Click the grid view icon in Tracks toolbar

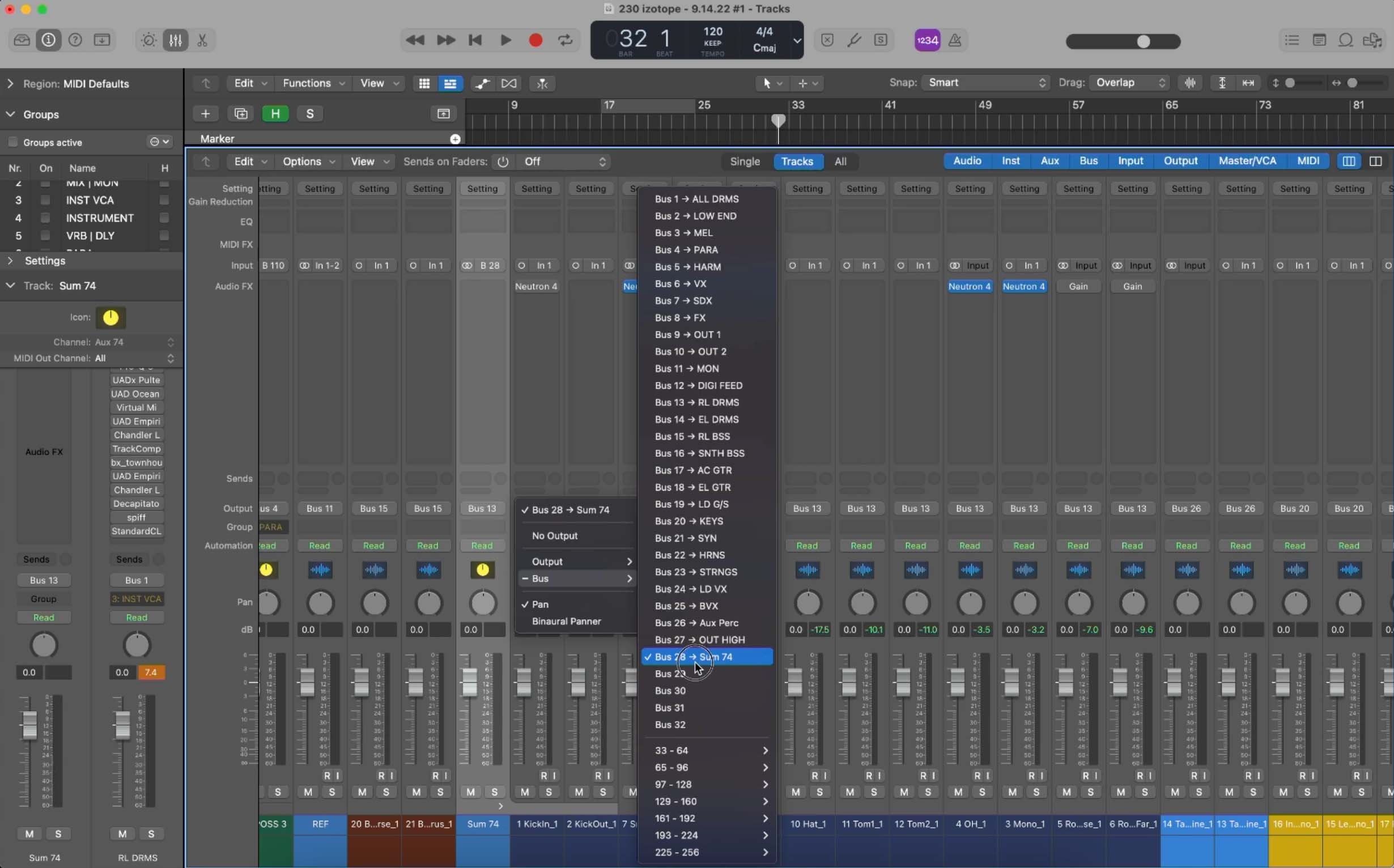click(424, 84)
